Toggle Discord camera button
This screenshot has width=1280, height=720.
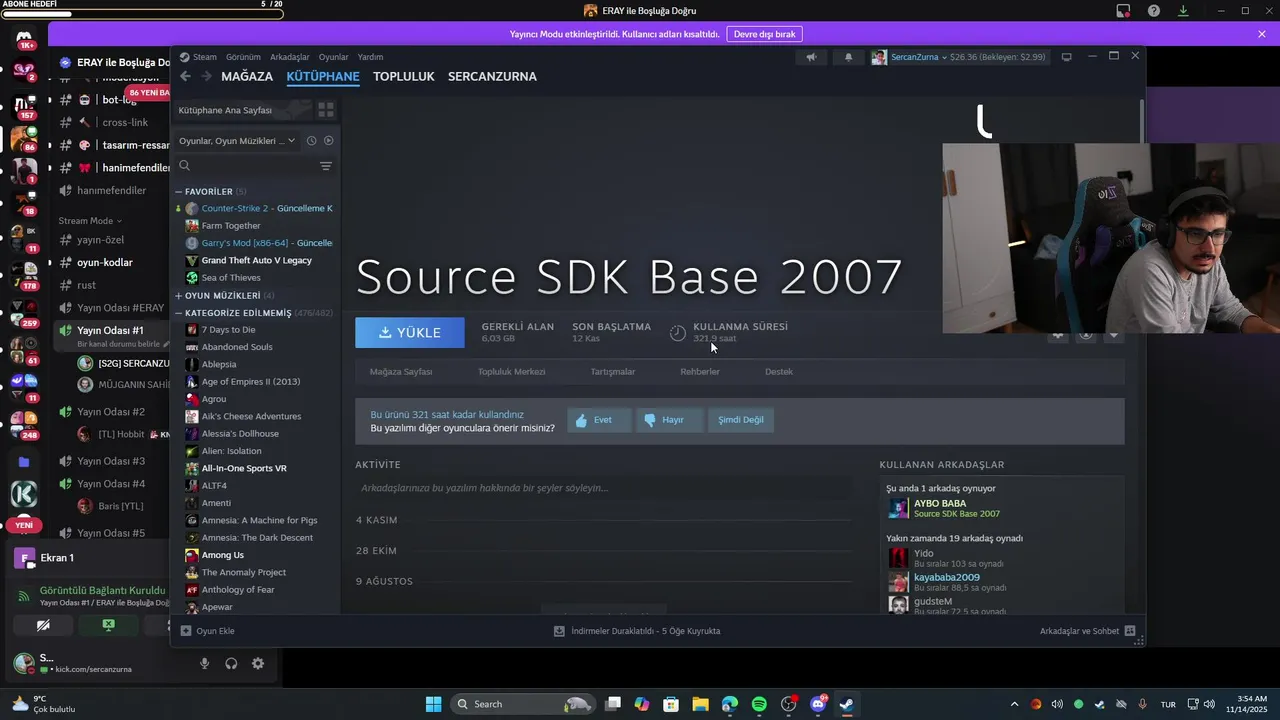[43, 625]
